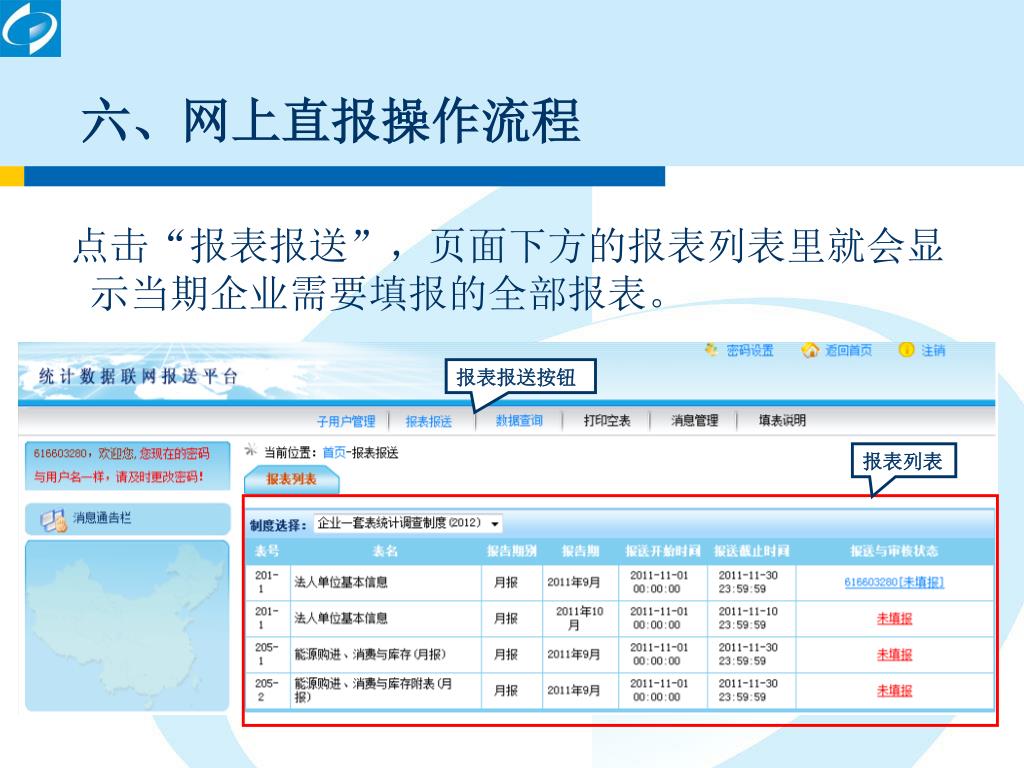Click 注销 to log out

933,351
